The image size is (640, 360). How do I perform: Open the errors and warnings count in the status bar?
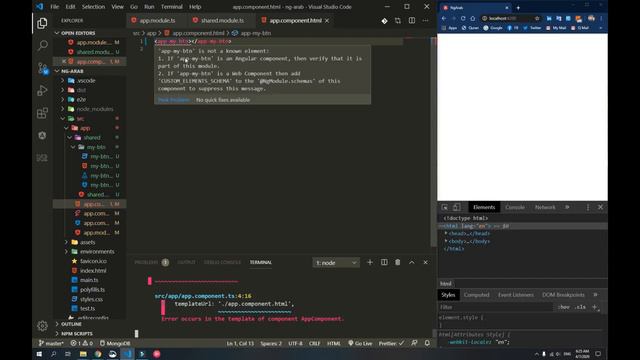coord(81,343)
